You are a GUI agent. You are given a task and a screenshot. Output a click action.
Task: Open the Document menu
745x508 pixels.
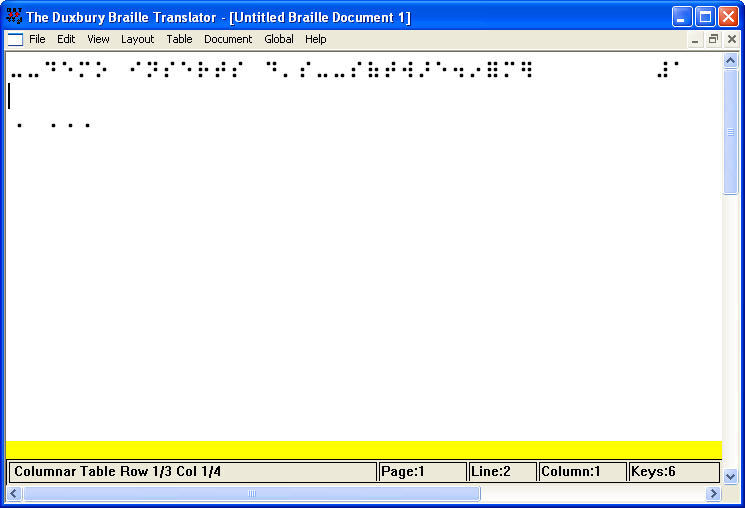tap(228, 39)
